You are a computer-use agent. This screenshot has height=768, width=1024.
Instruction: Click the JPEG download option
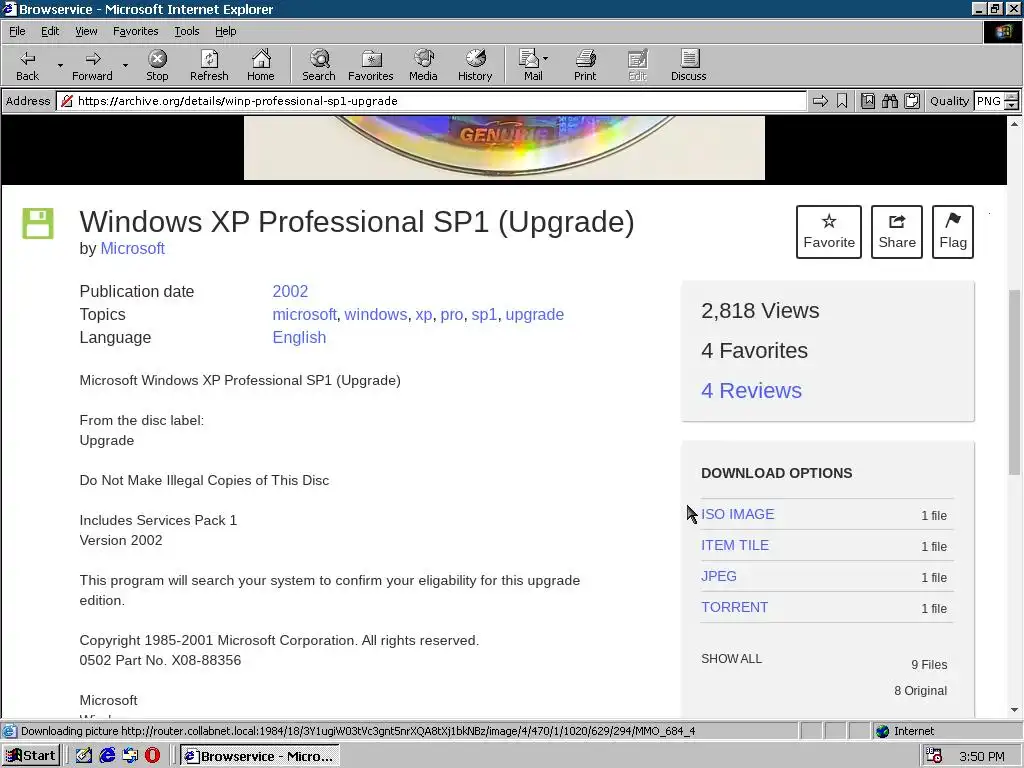coord(718,576)
